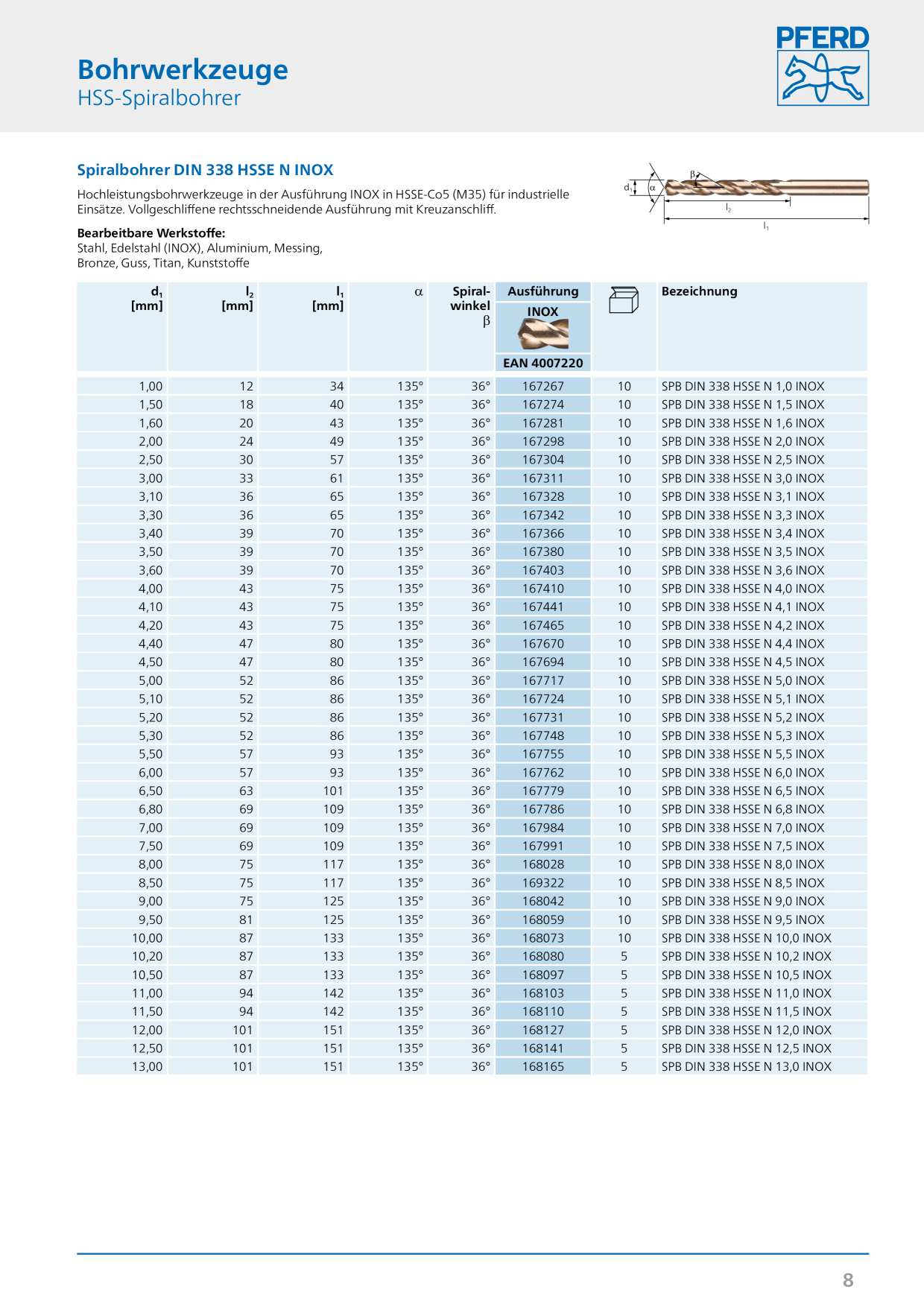
Task: Click EAN cell 167380
Action: pos(543,551)
